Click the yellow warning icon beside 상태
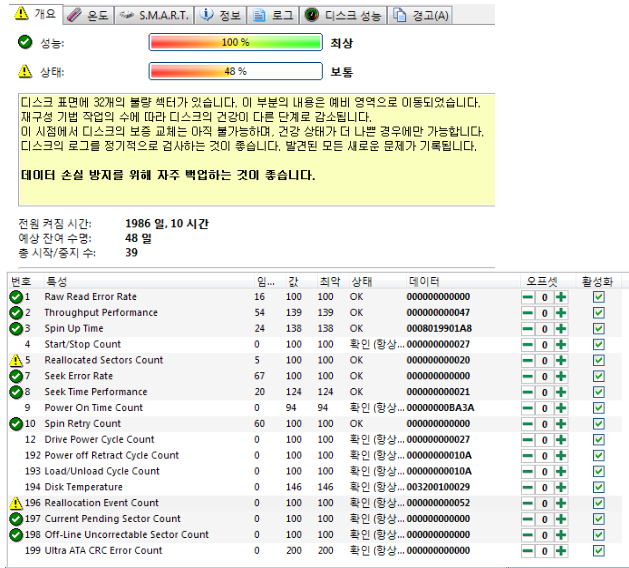 click(x=25, y=71)
